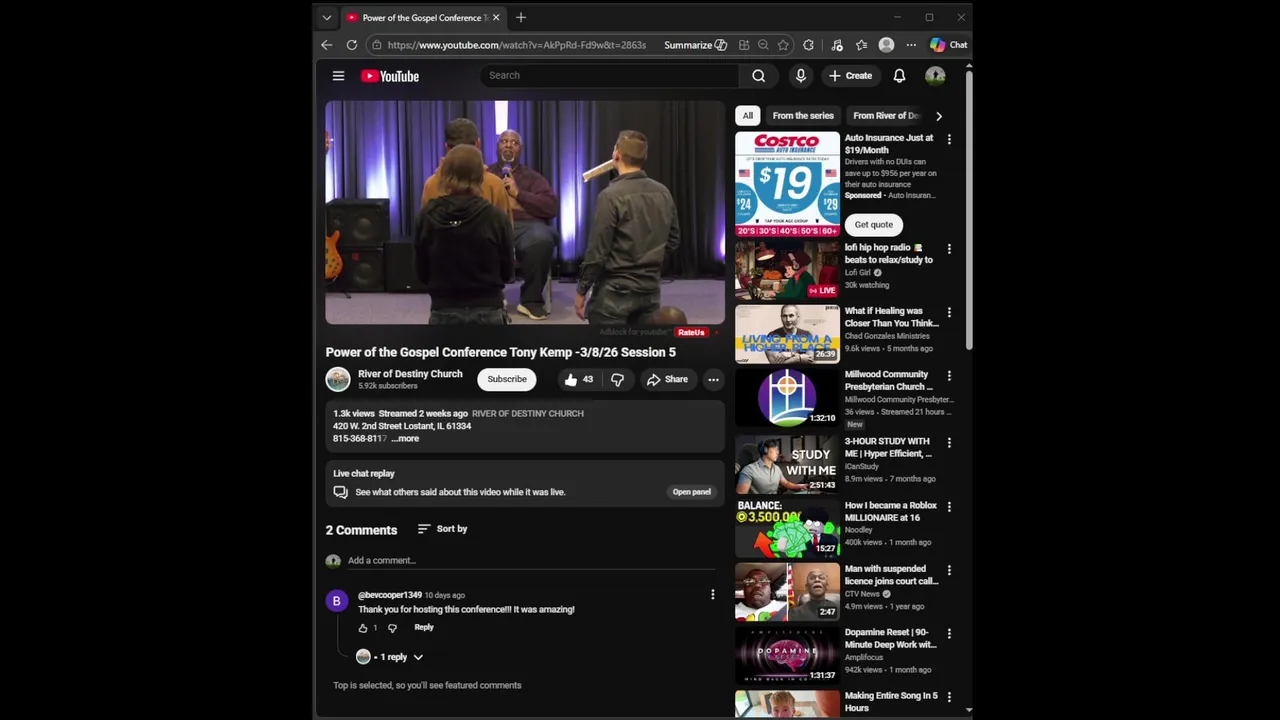Like the @bevcooper1349 comment
1280x720 pixels.
pyautogui.click(x=363, y=628)
